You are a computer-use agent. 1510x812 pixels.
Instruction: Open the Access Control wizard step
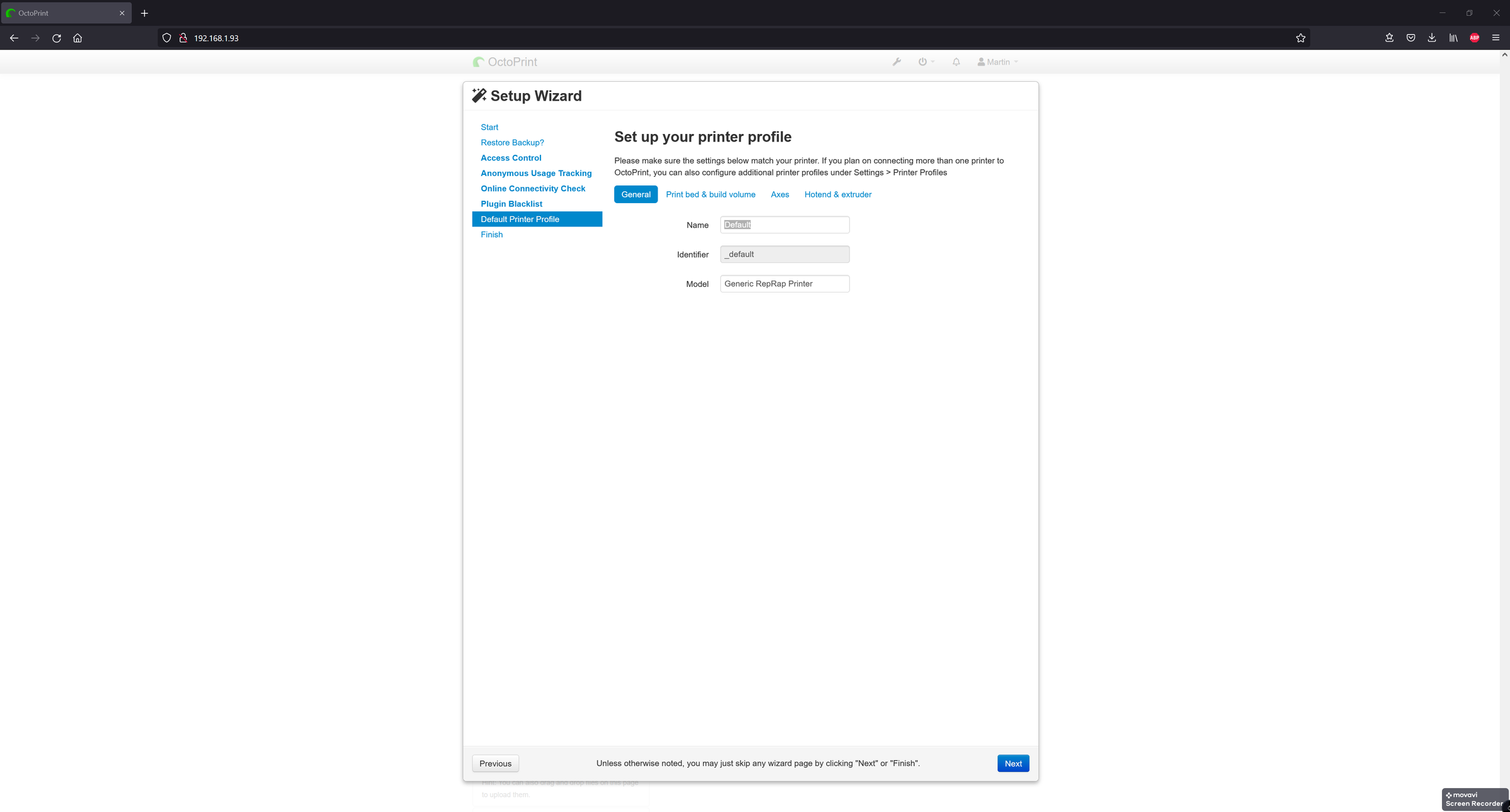(x=510, y=158)
